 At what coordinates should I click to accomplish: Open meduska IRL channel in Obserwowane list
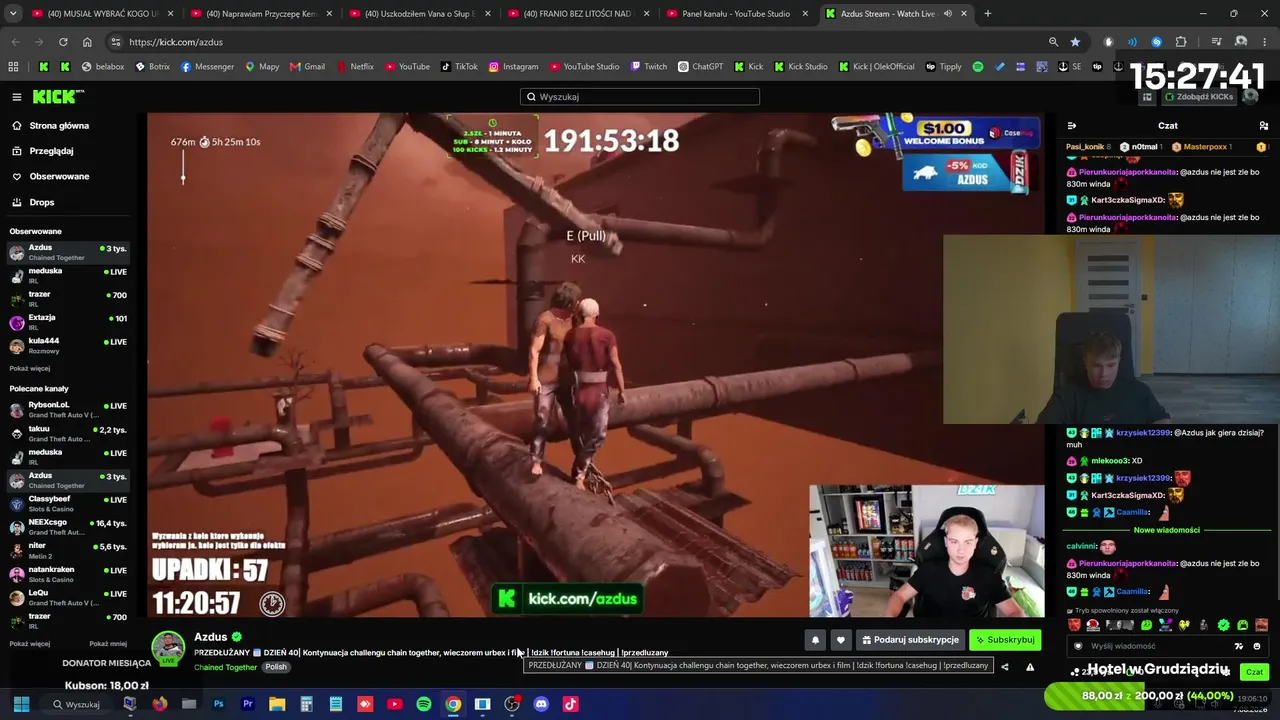68,275
